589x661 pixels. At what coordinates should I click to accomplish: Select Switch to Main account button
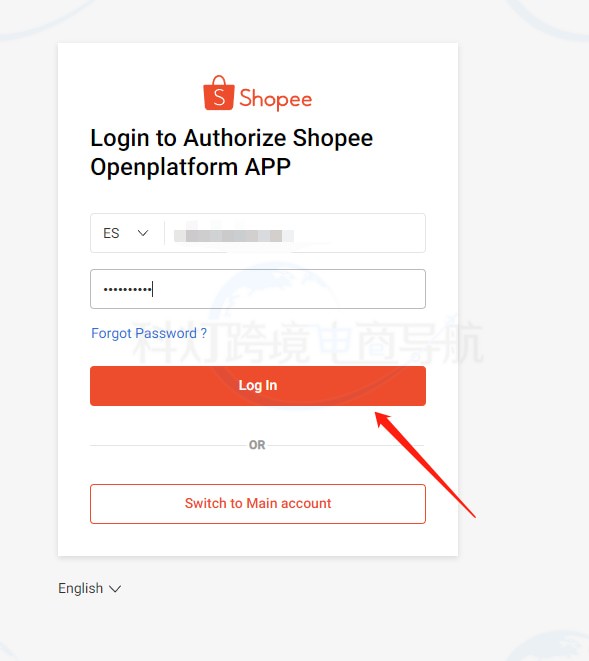[x=258, y=504]
